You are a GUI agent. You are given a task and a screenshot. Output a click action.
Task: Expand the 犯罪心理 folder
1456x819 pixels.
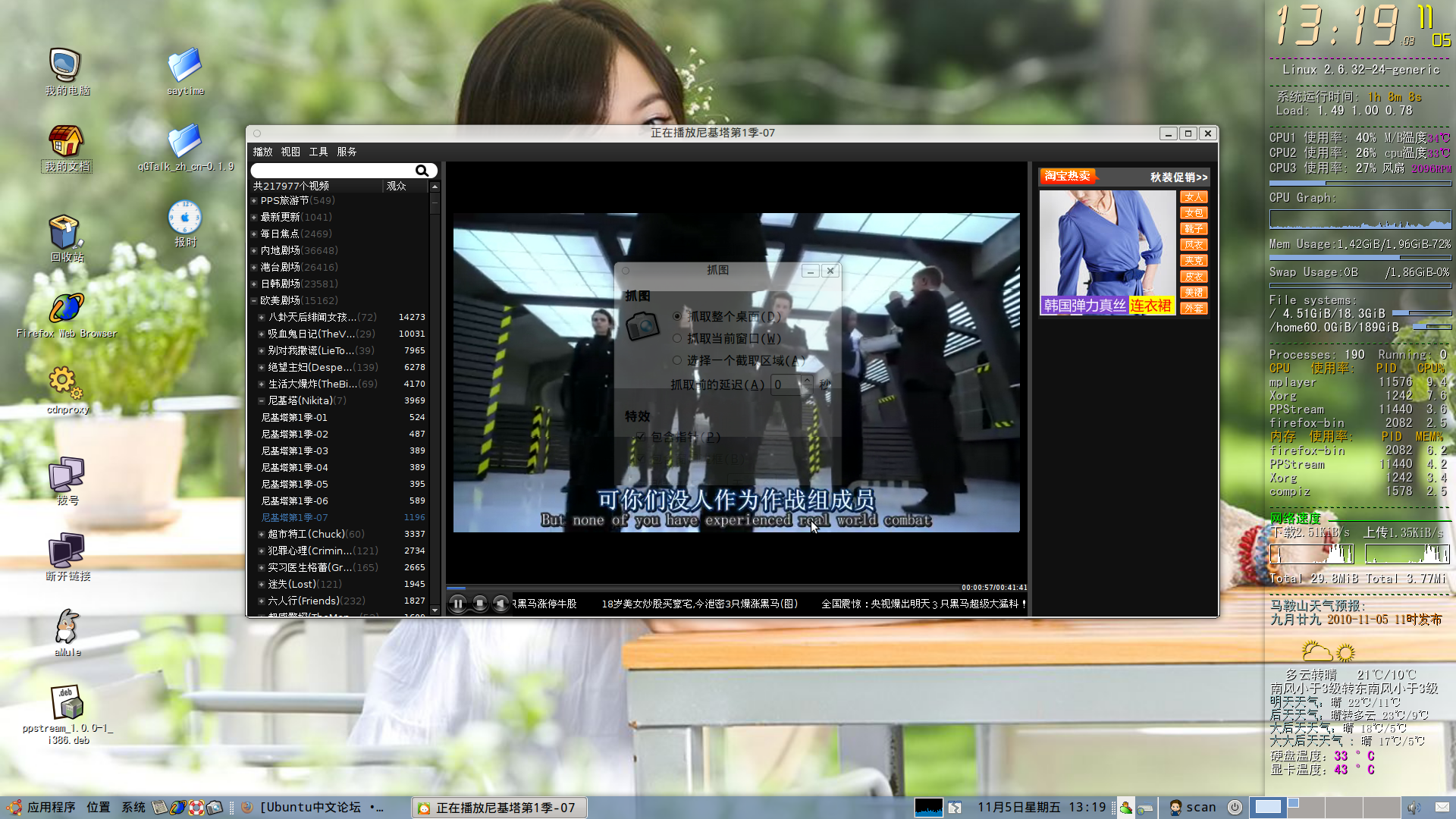pos(262,551)
